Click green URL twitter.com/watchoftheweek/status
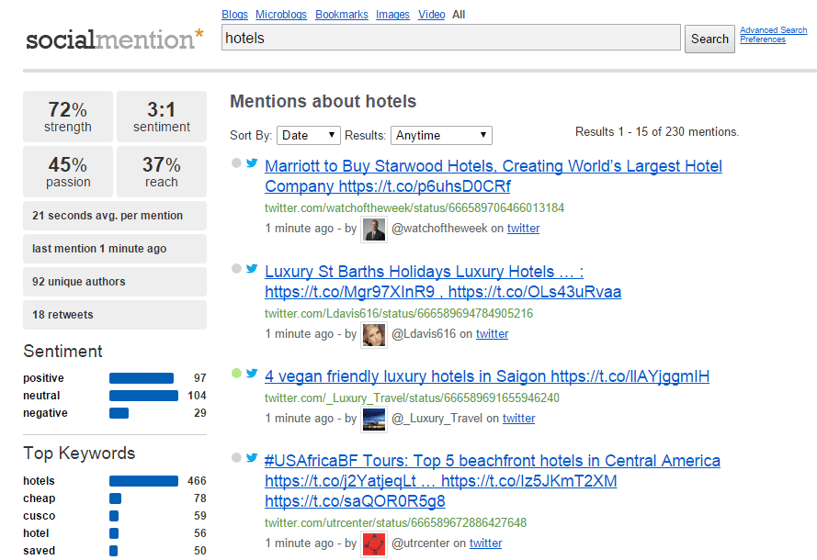Image resolution: width=817 pixels, height=560 pixels. pos(414,208)
